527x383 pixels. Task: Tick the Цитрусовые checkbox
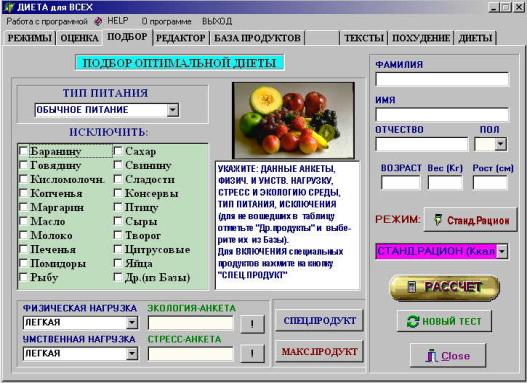[x=118, y=249]
